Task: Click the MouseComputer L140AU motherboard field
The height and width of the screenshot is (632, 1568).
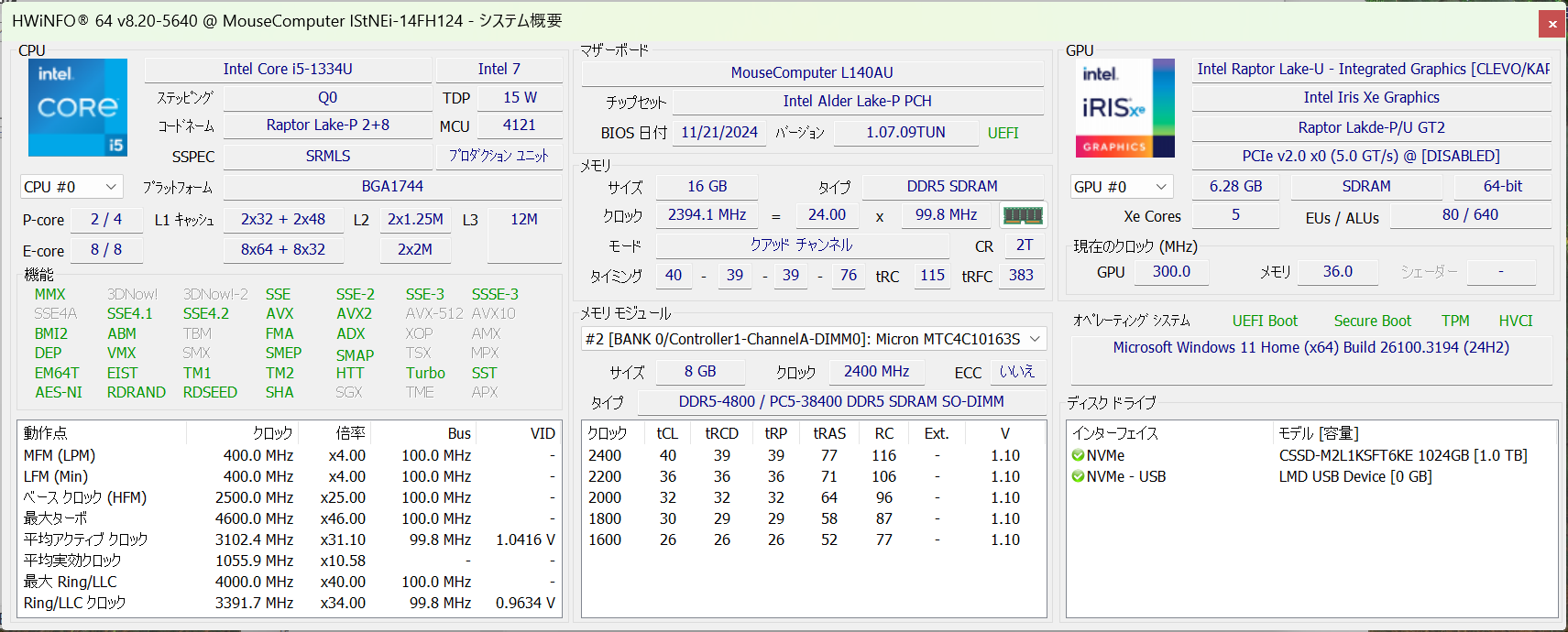Action: [811, 73]
